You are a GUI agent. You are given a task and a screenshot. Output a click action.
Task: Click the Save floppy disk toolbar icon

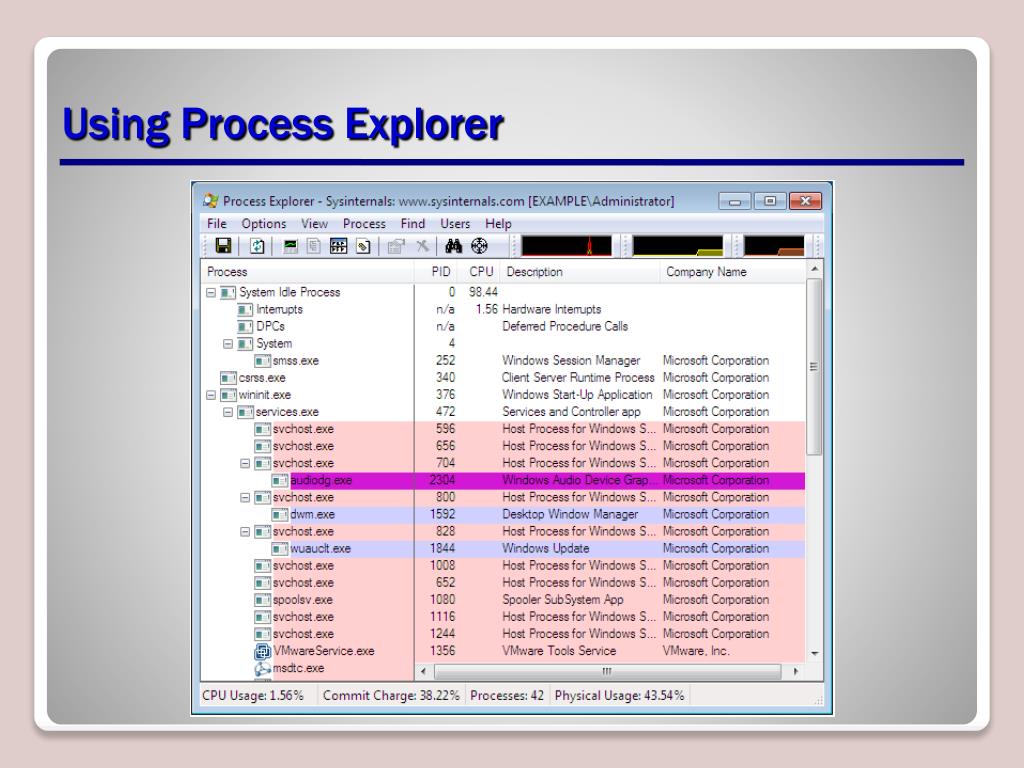223,246
